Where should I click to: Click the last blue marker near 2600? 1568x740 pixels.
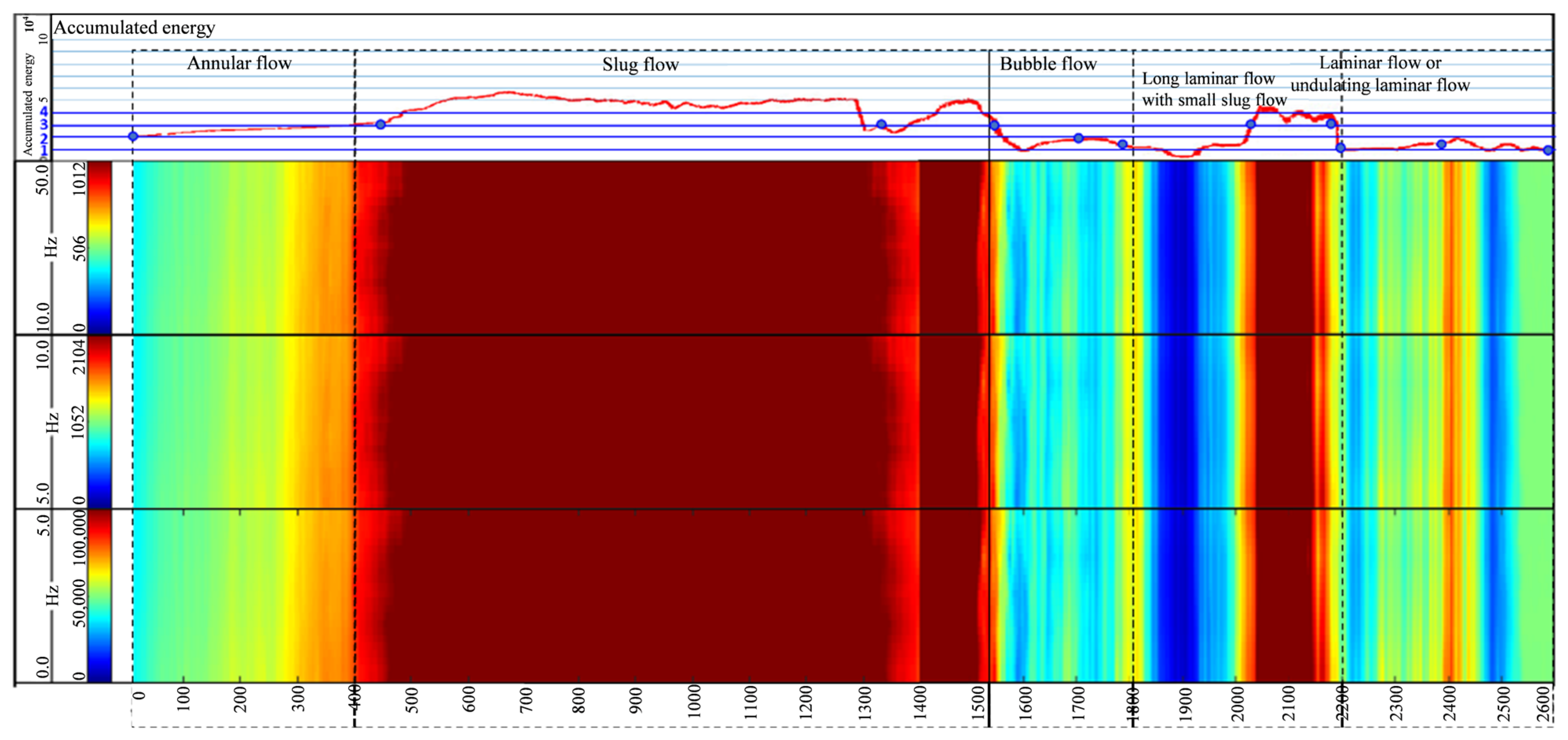tap(1548, 150)
